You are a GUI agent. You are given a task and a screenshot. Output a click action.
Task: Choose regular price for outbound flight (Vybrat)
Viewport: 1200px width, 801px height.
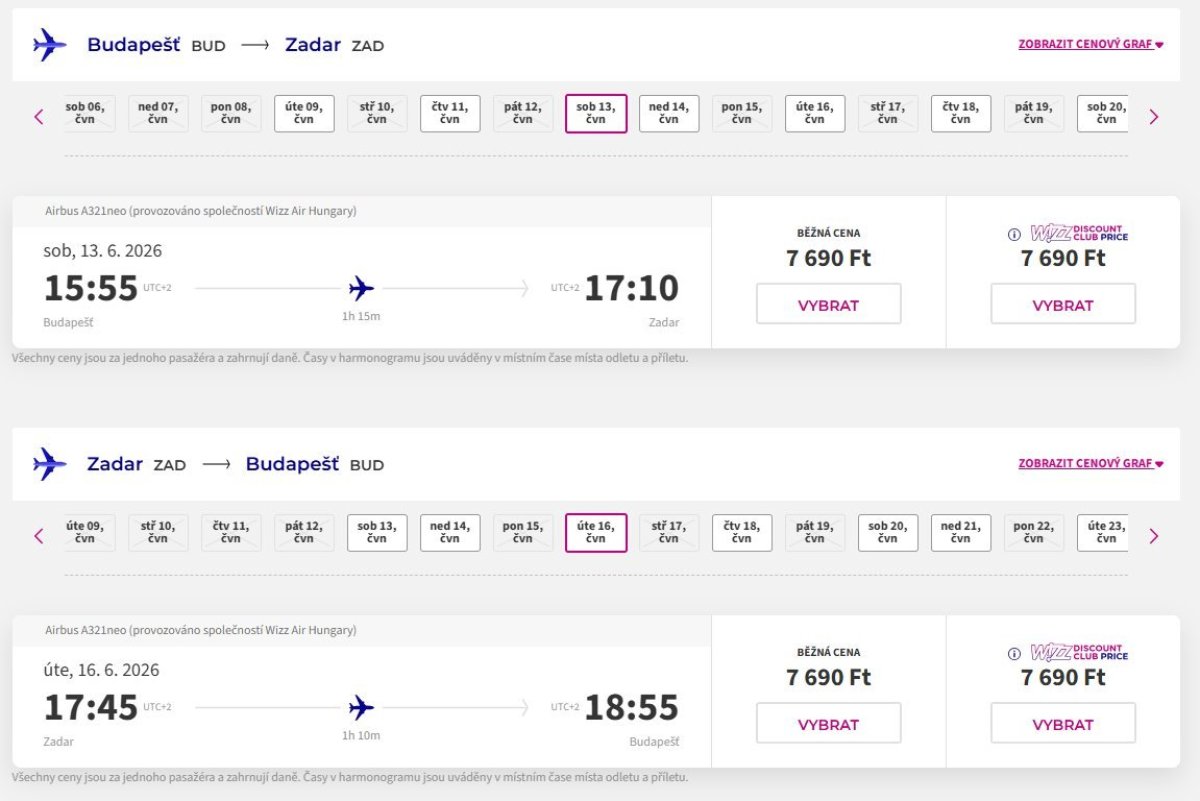tap(828, 305)
